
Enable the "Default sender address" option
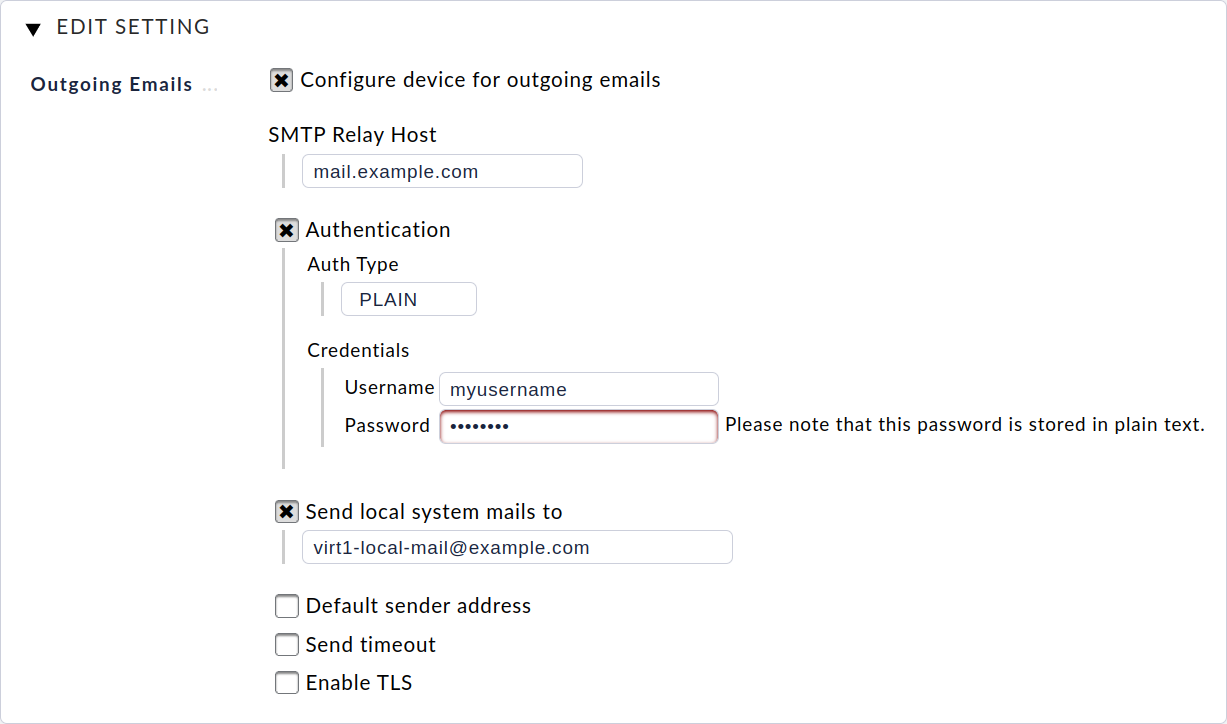tap(287, 605)
